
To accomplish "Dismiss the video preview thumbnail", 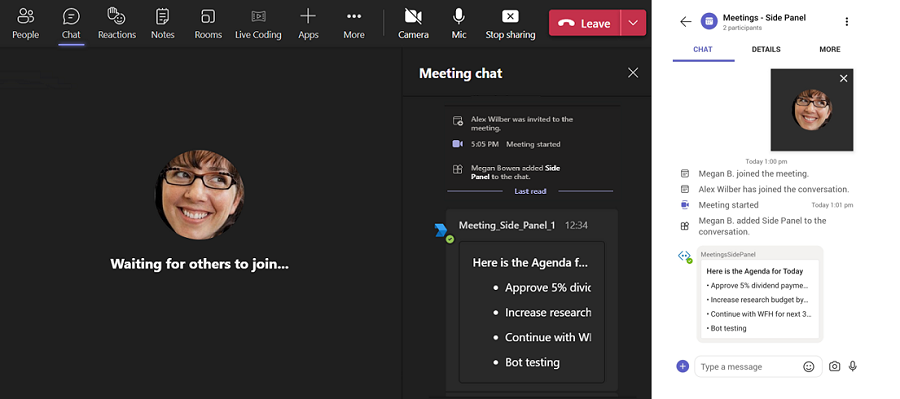I will tap(843, 79).
